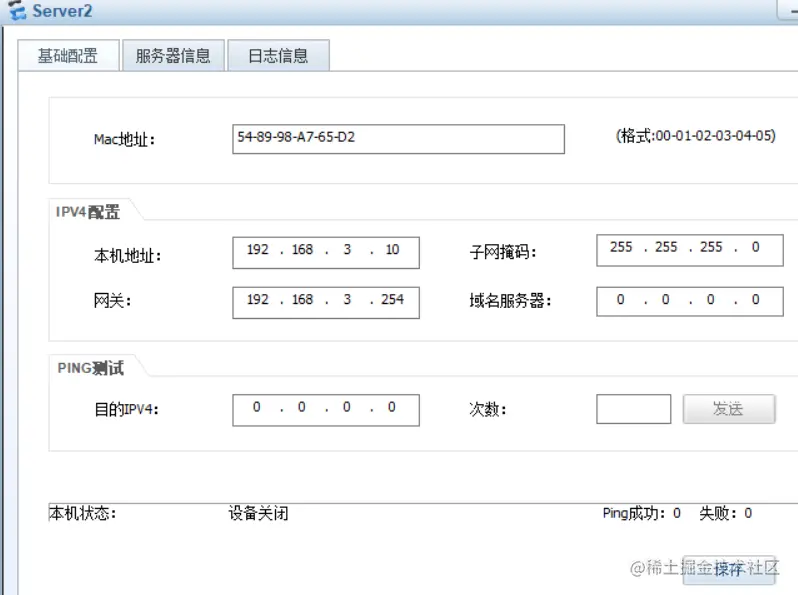Click the 保存 button at the bottom
Image resolution: width=798 pixels, height=595 pixels.
tap(729, 570)
